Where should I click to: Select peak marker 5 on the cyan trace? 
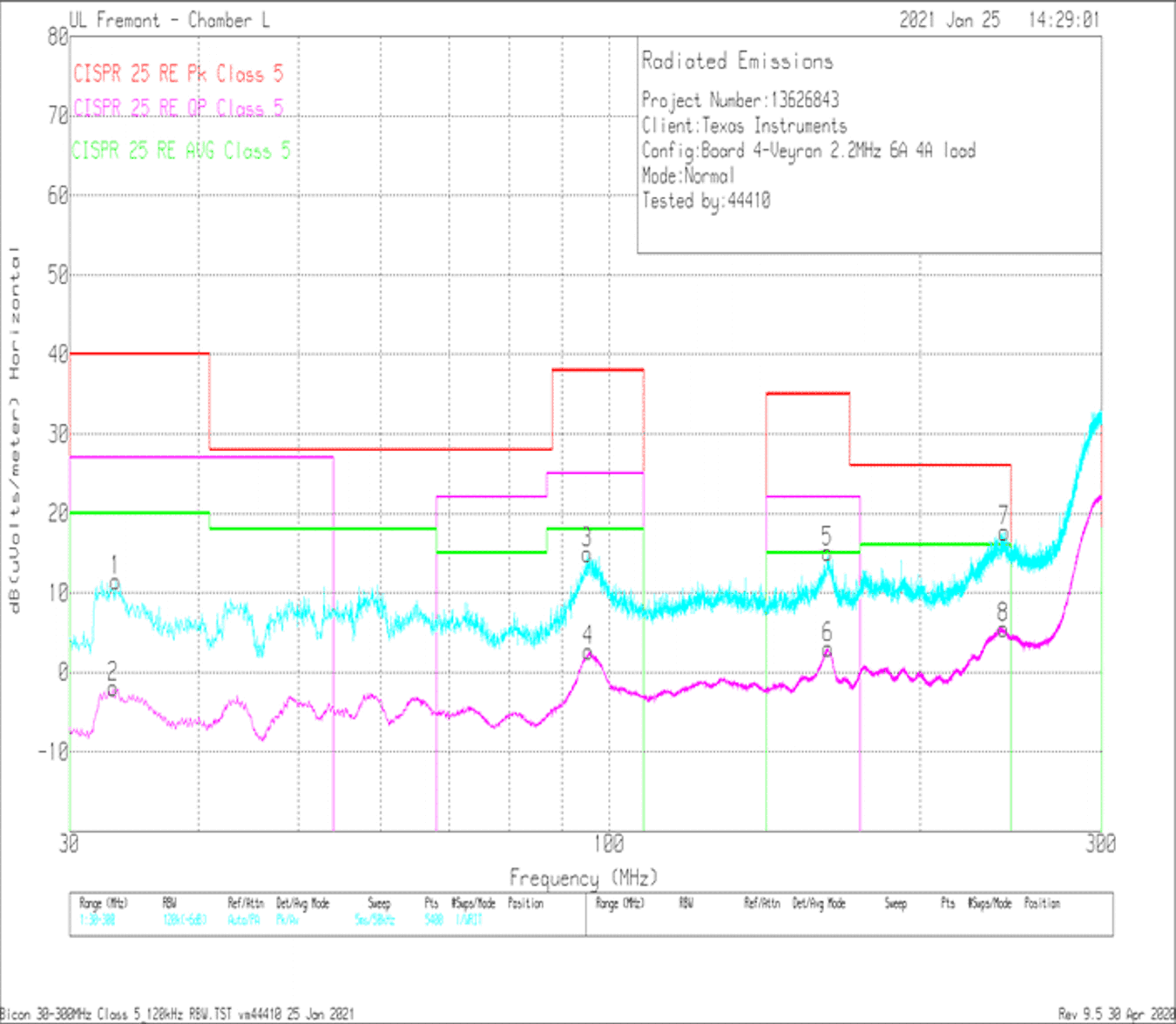pos(826,556)
